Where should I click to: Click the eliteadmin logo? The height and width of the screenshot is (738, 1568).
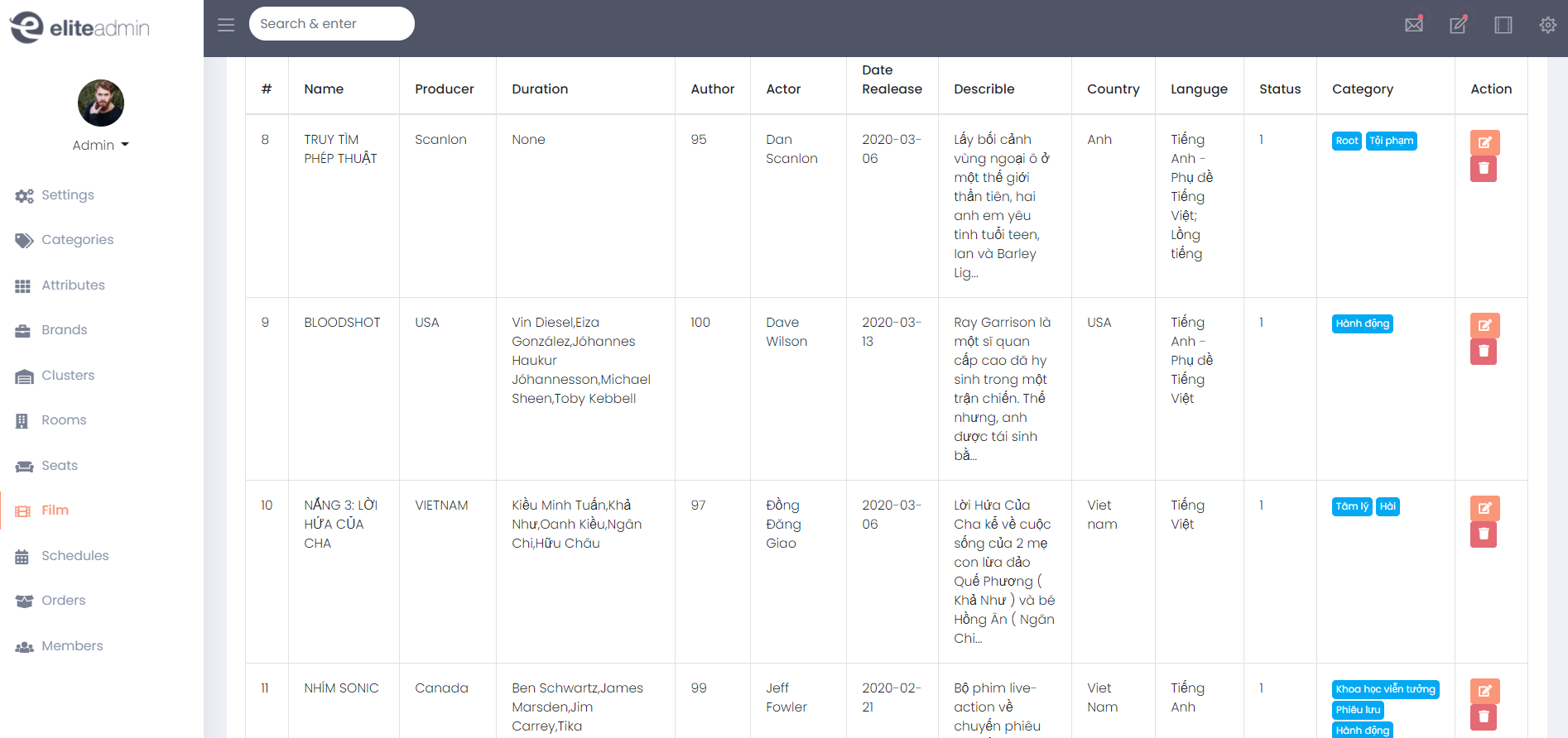79,28
